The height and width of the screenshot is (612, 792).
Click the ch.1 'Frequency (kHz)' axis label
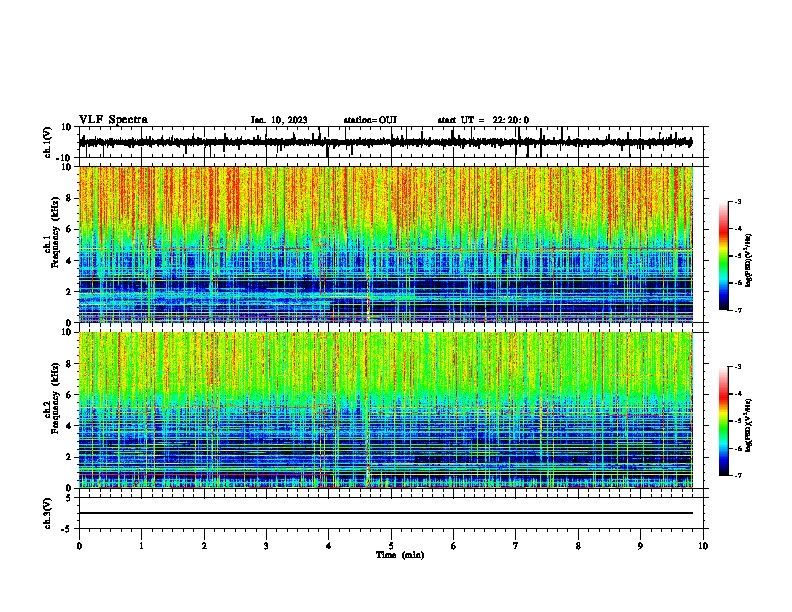54,233
